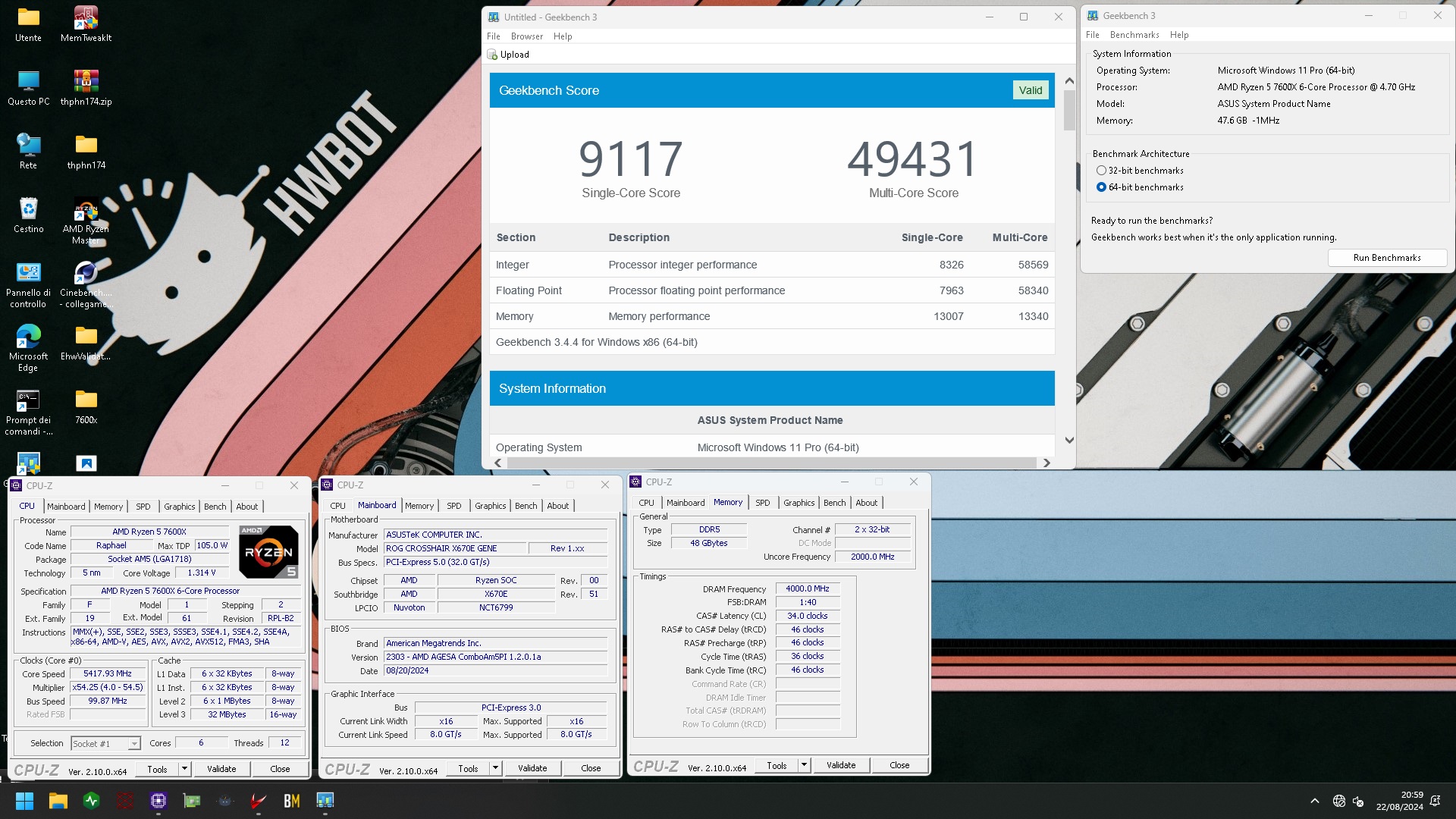Screen dimensions: 1456x819
Task: Click the scroll down arrow in Geekbench results
Action: pyautogui.click(x=1069, y=440)
